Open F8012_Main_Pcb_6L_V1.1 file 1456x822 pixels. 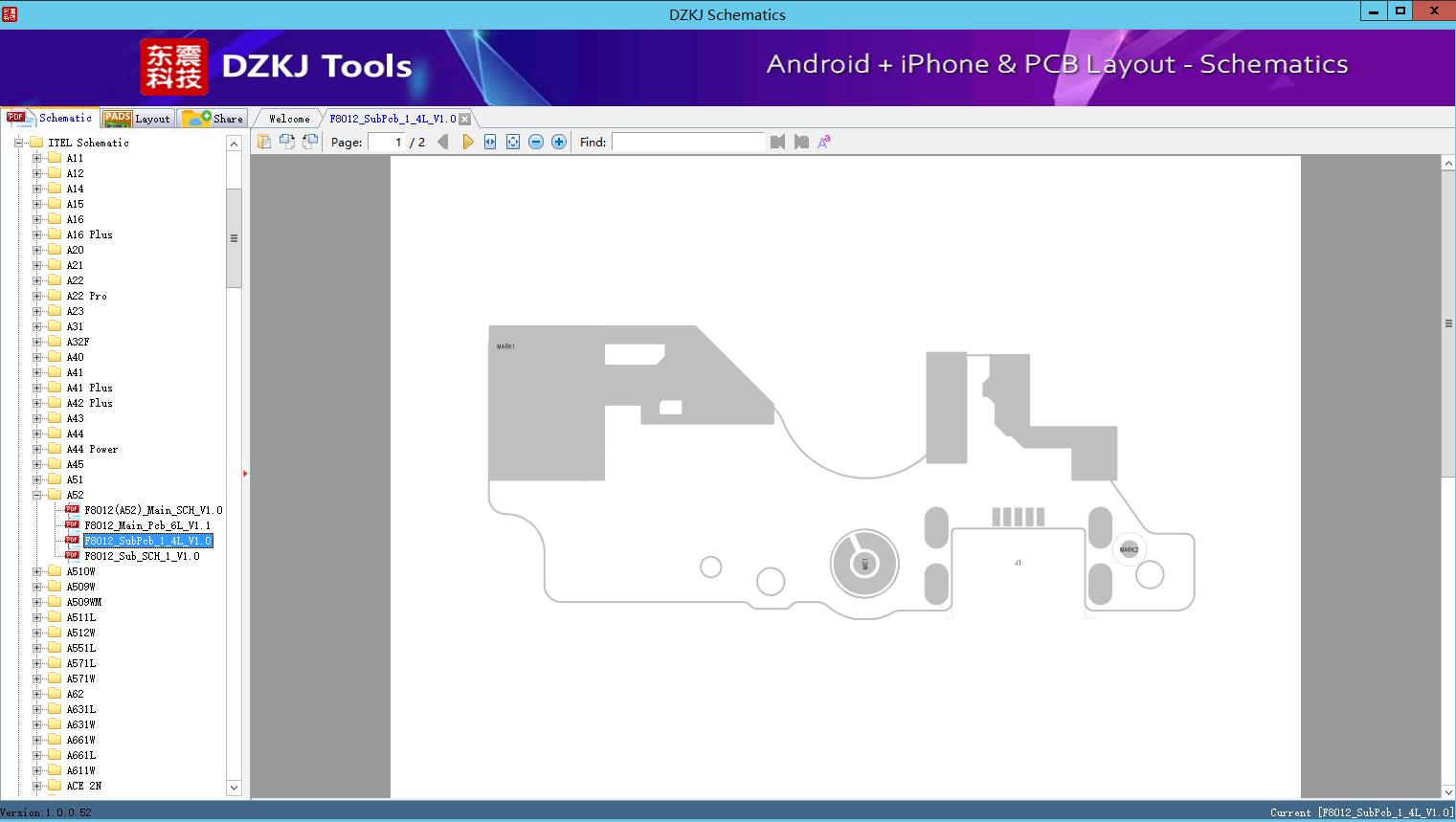coord(147,525)
